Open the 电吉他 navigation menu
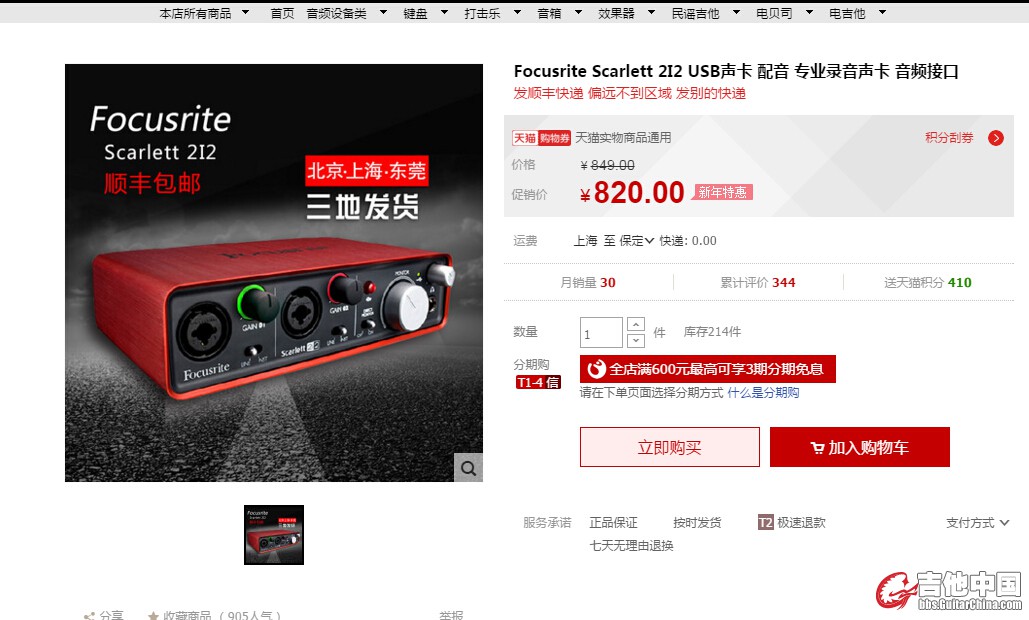Screen dimensions: 1029x620 857,13
